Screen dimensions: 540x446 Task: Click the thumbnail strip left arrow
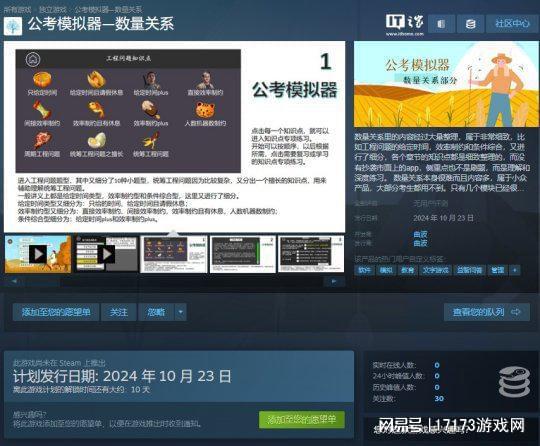(x=14, y=281)
